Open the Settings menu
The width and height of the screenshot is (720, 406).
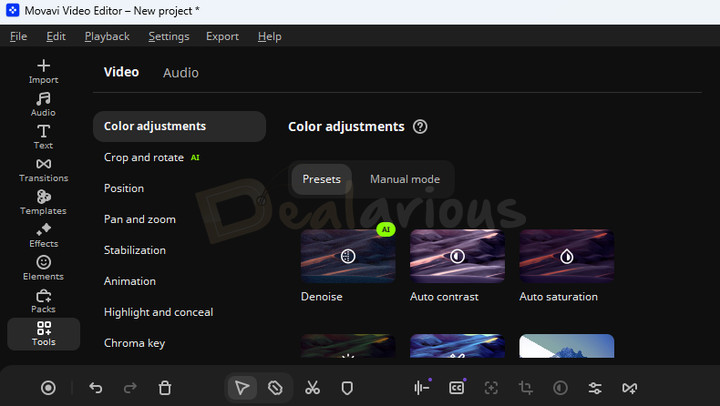169,36
